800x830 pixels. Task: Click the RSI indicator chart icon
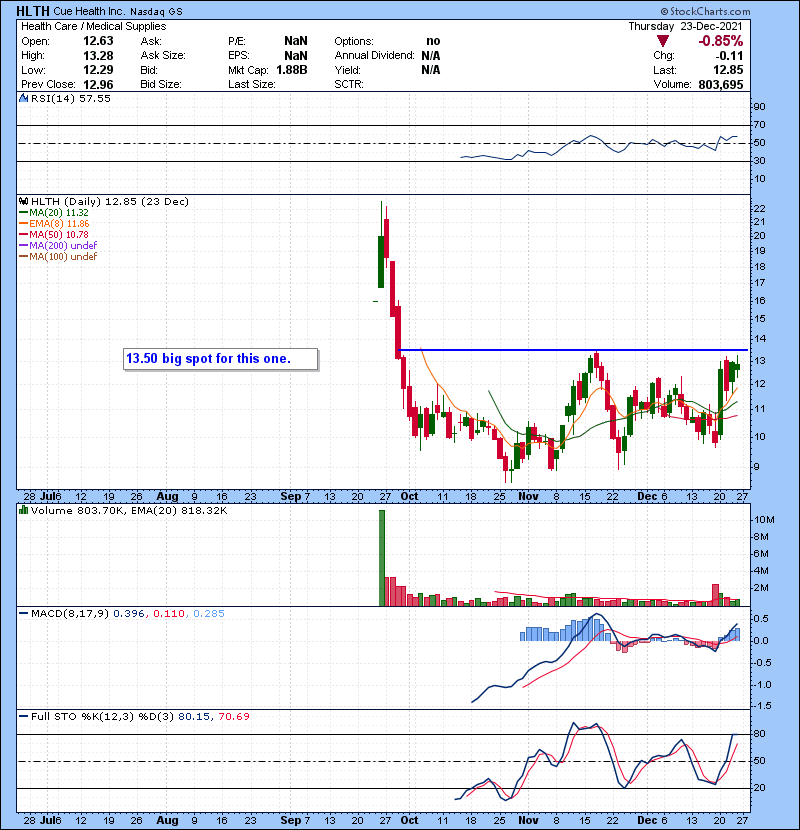(x=23, y=98)
